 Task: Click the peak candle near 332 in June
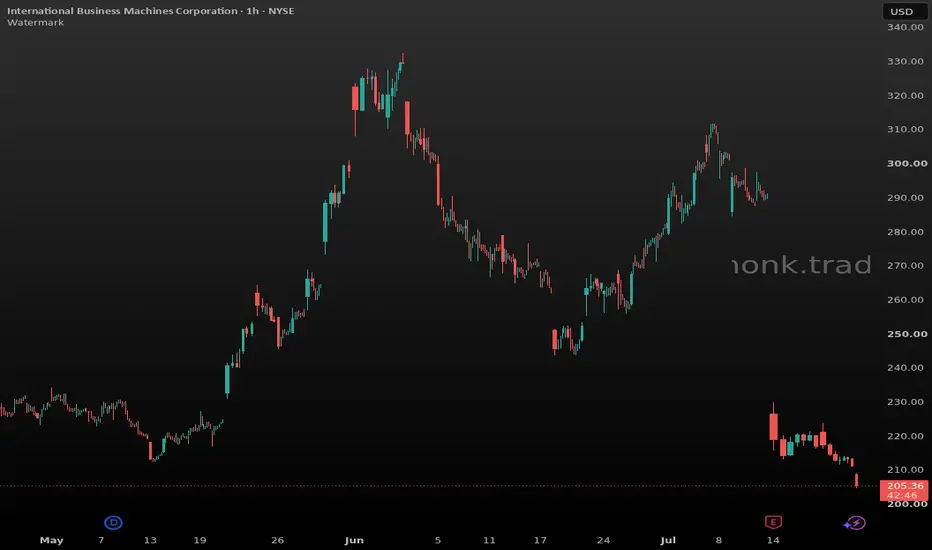click(x=402, y=61)
